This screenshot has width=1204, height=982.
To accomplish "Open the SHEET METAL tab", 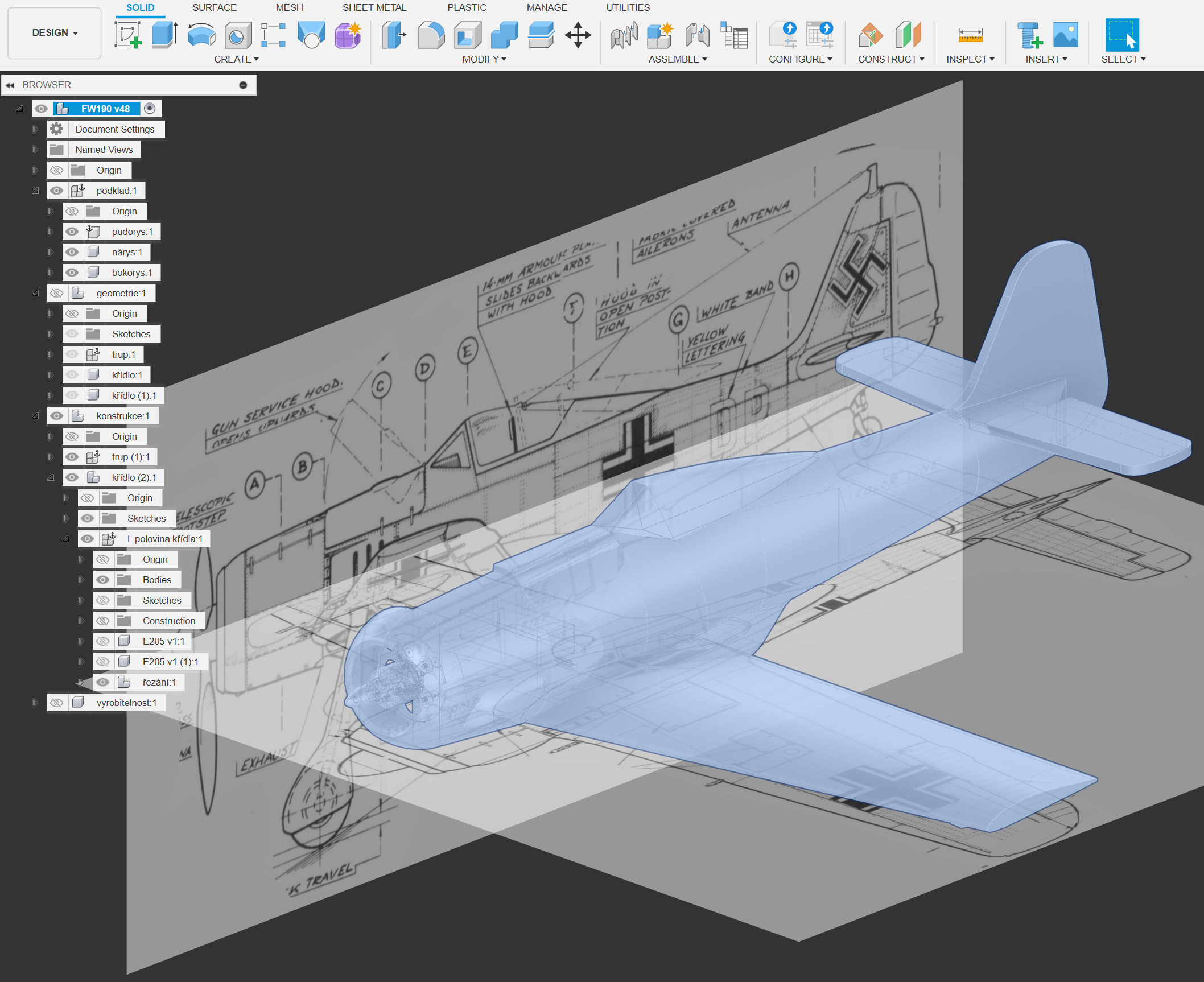I will pyautogui.click(x=374, y=7).
